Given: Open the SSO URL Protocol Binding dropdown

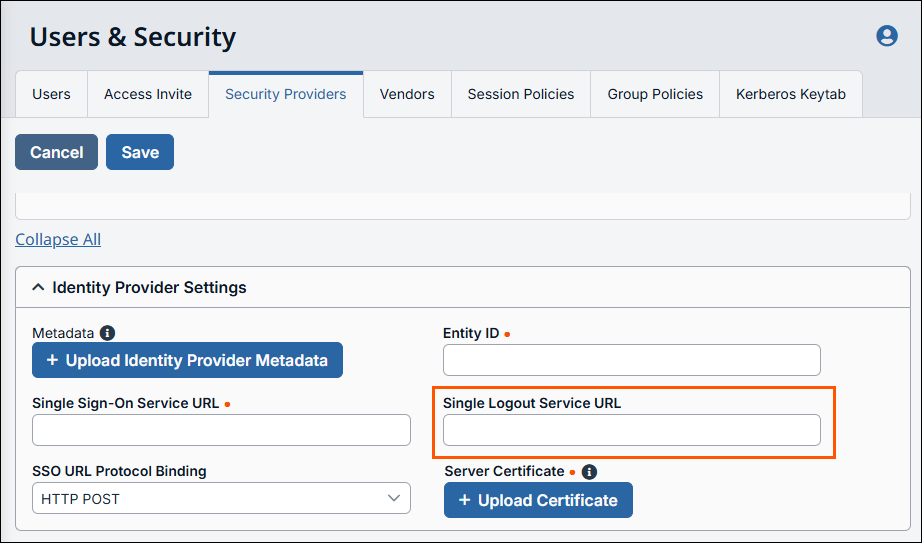Looking at the screenshot, I should click(221, 498).
